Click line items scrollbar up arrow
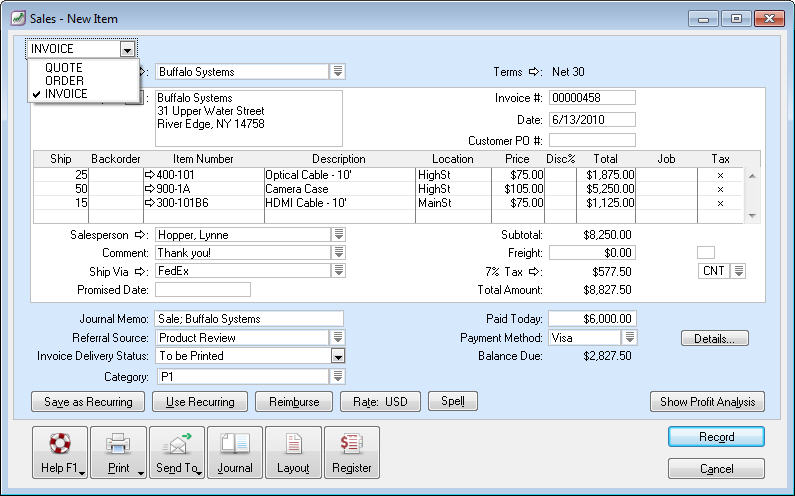Screen dimensions: 795x496 [x=752, y=175]
